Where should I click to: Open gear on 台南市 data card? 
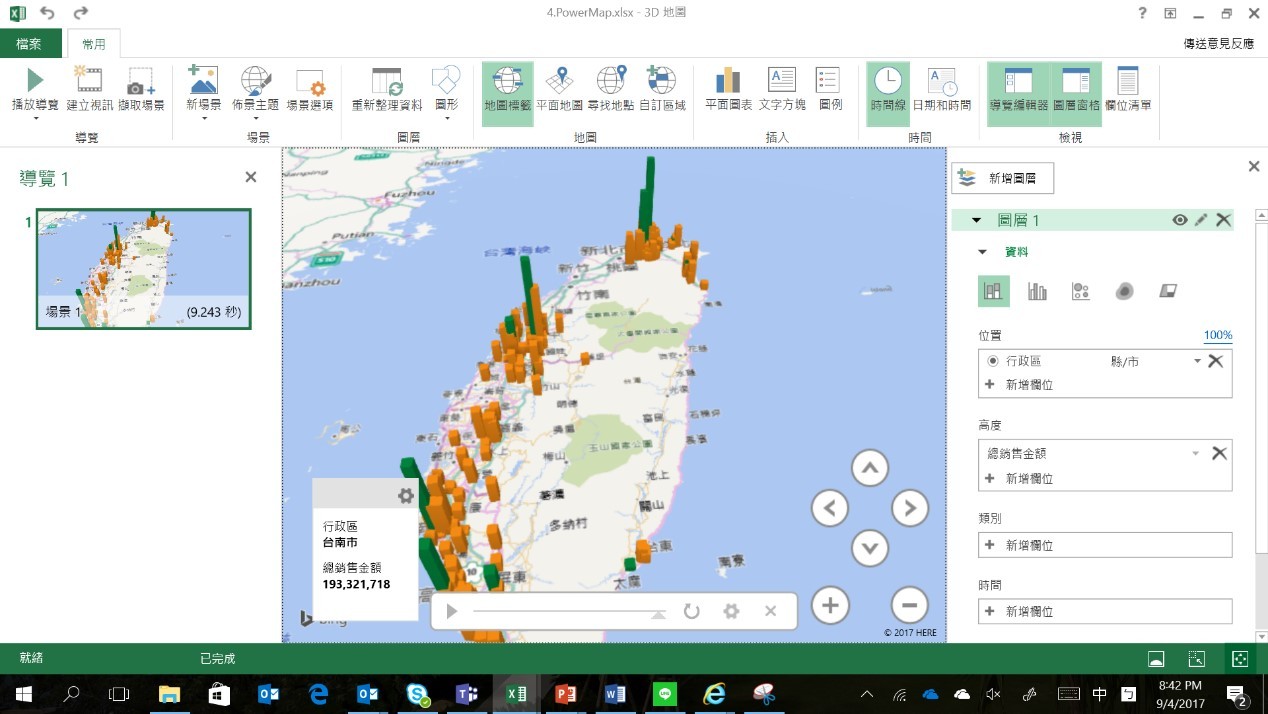[405, 495]
